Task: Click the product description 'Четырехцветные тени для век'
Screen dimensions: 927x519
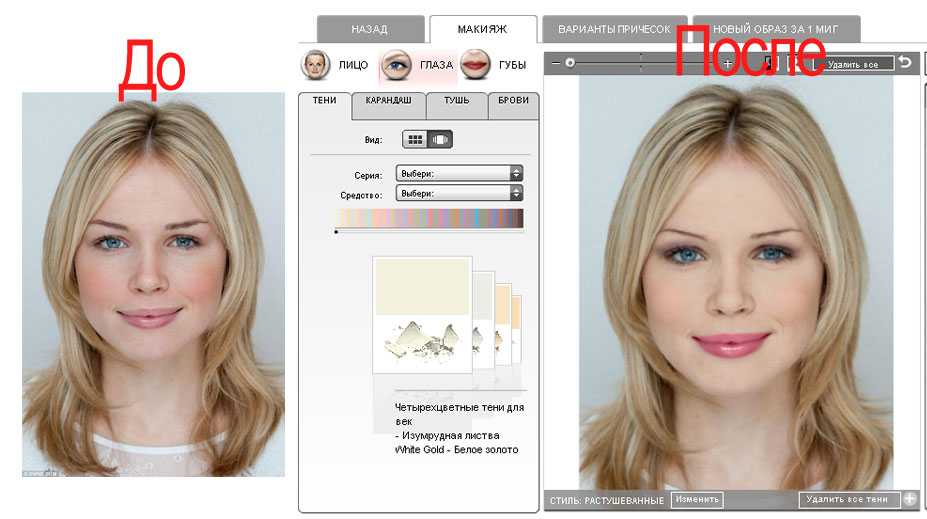Action: pos(459,414)
